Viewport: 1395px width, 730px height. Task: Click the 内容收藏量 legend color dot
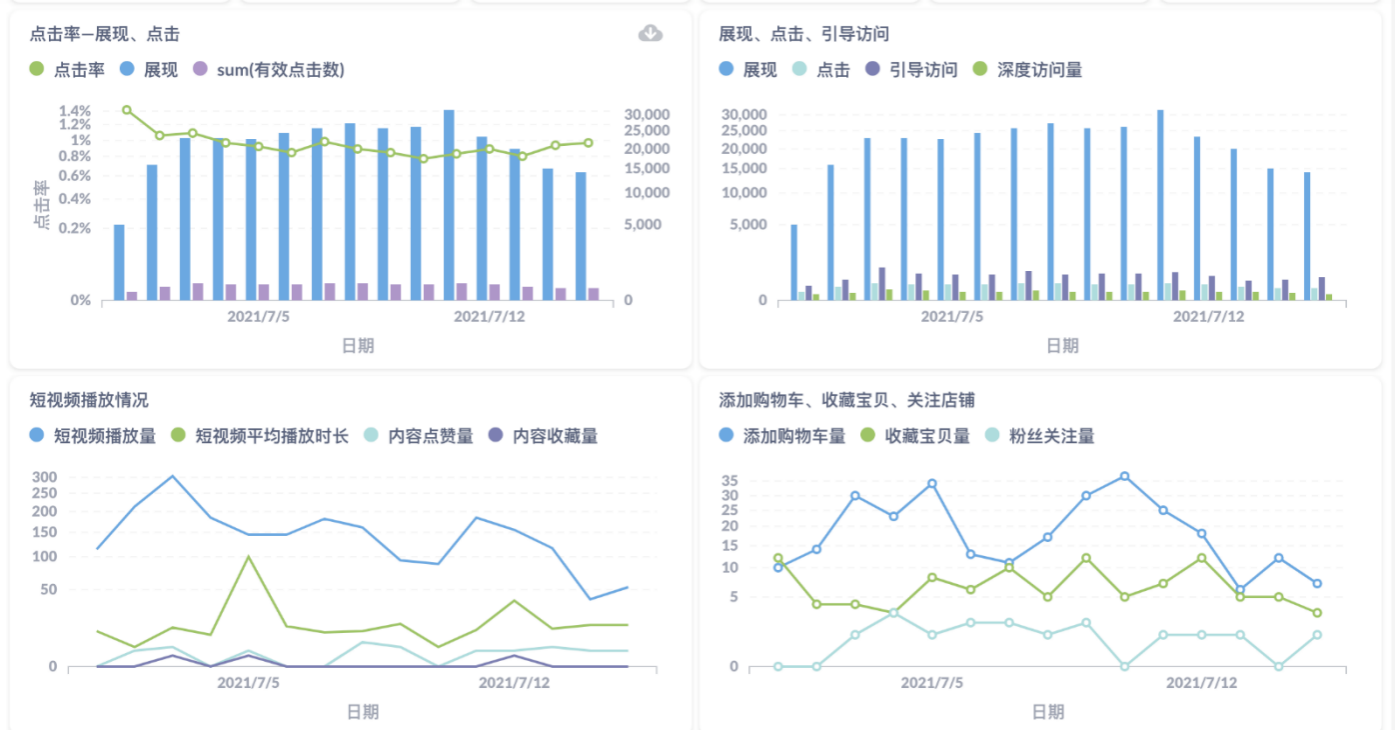(497, 436)
